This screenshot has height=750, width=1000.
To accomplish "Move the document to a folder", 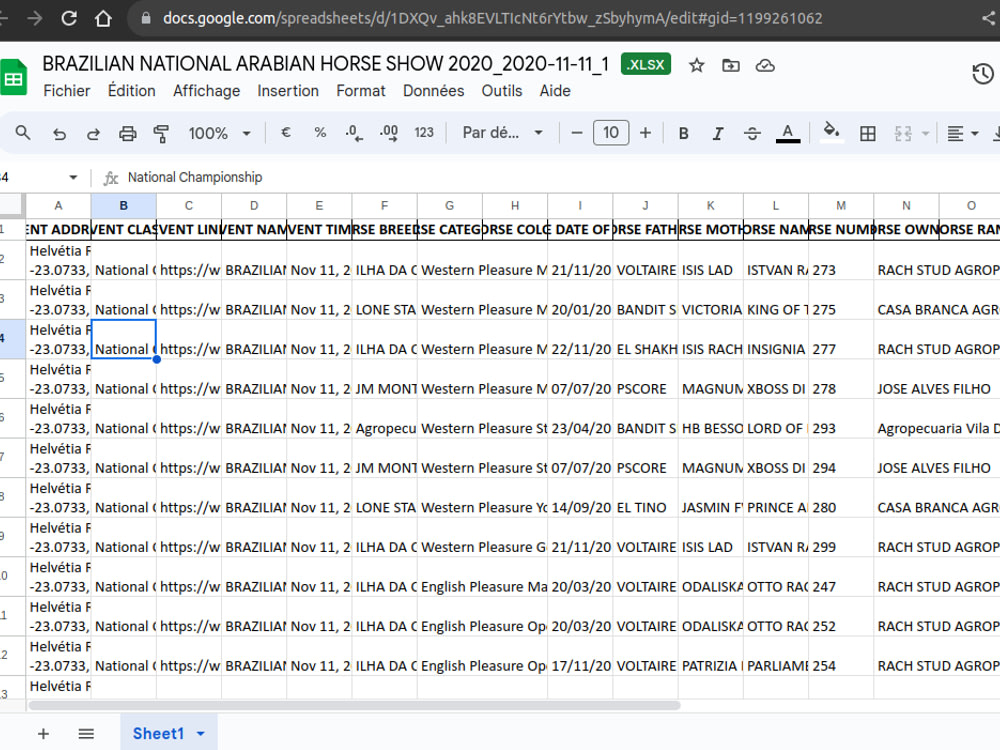I will tap(731, 65).
